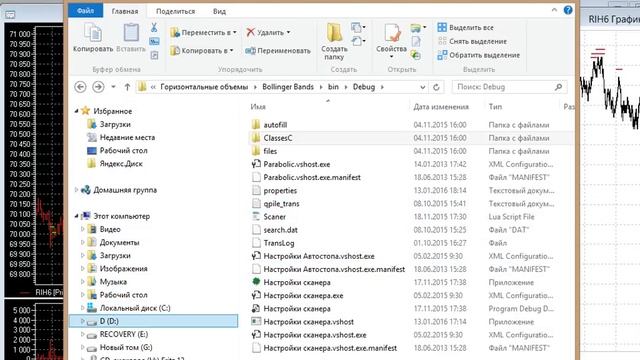
Task: Click green Настройки сканера application icon
Action: pos(256,282)
